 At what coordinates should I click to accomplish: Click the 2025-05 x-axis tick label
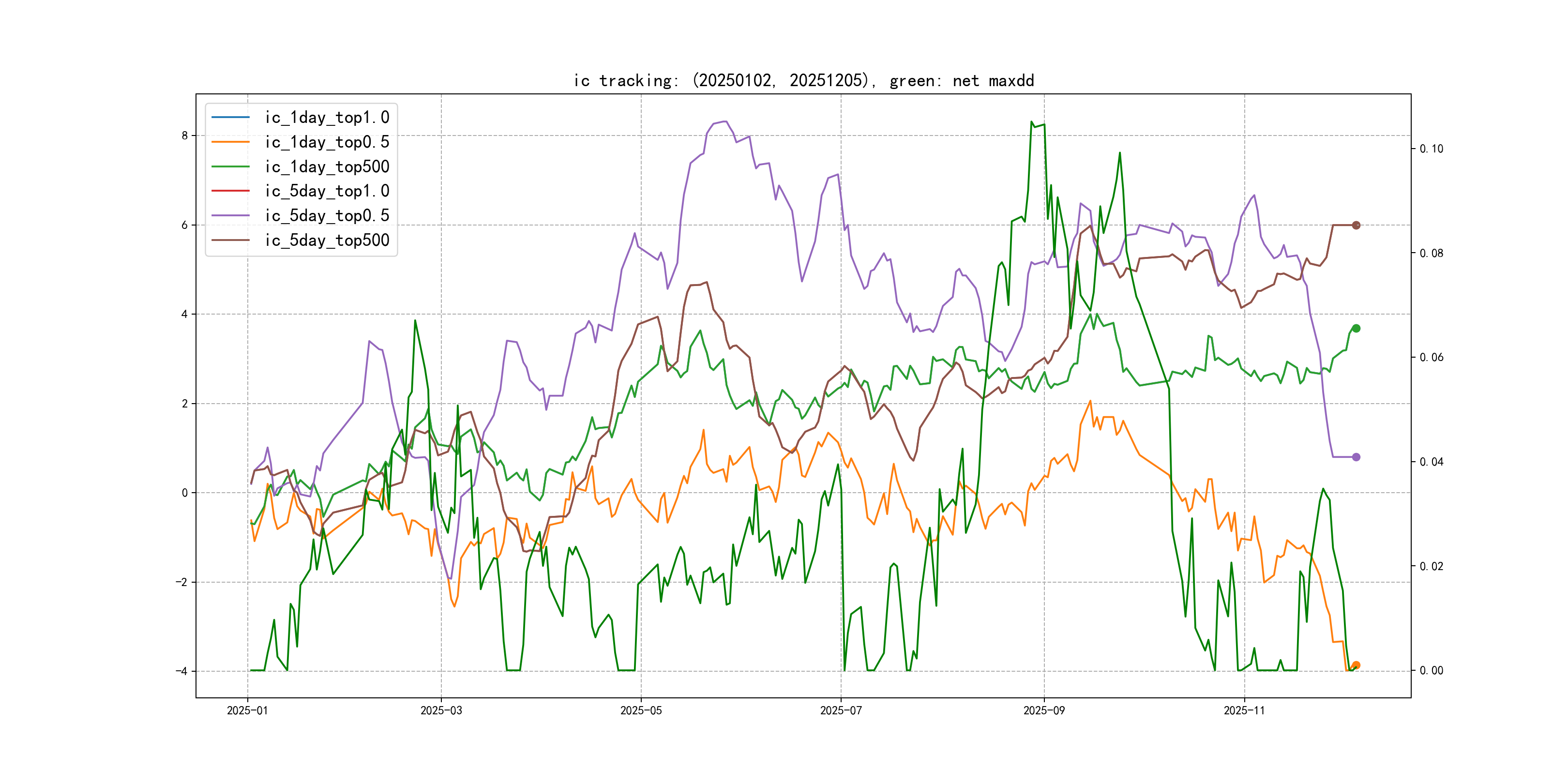coord(641,710)
